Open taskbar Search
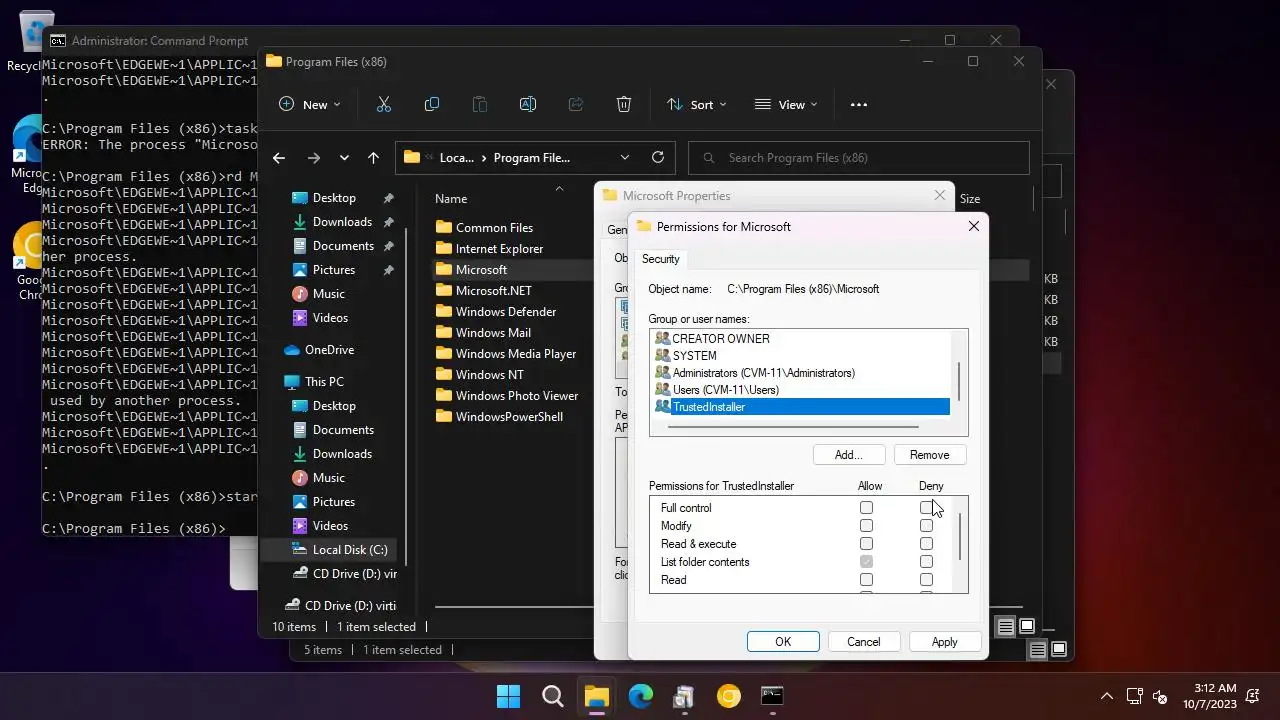Image resolution: width=1280 pixels, height=720 pixels. click(x=552, y=696)
